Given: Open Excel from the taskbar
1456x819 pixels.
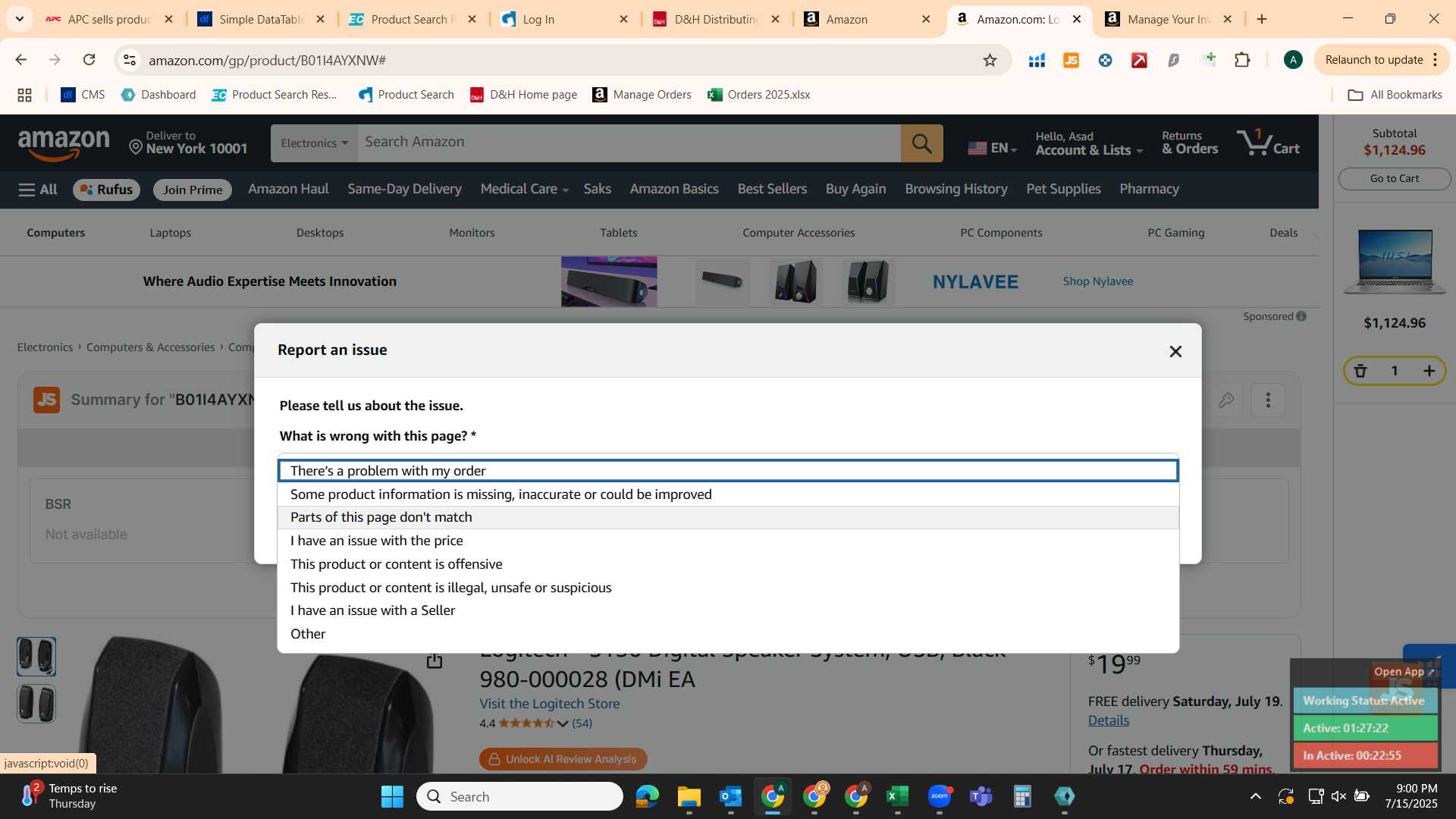Looking at the screenshot, I should [x=897, y=796].
